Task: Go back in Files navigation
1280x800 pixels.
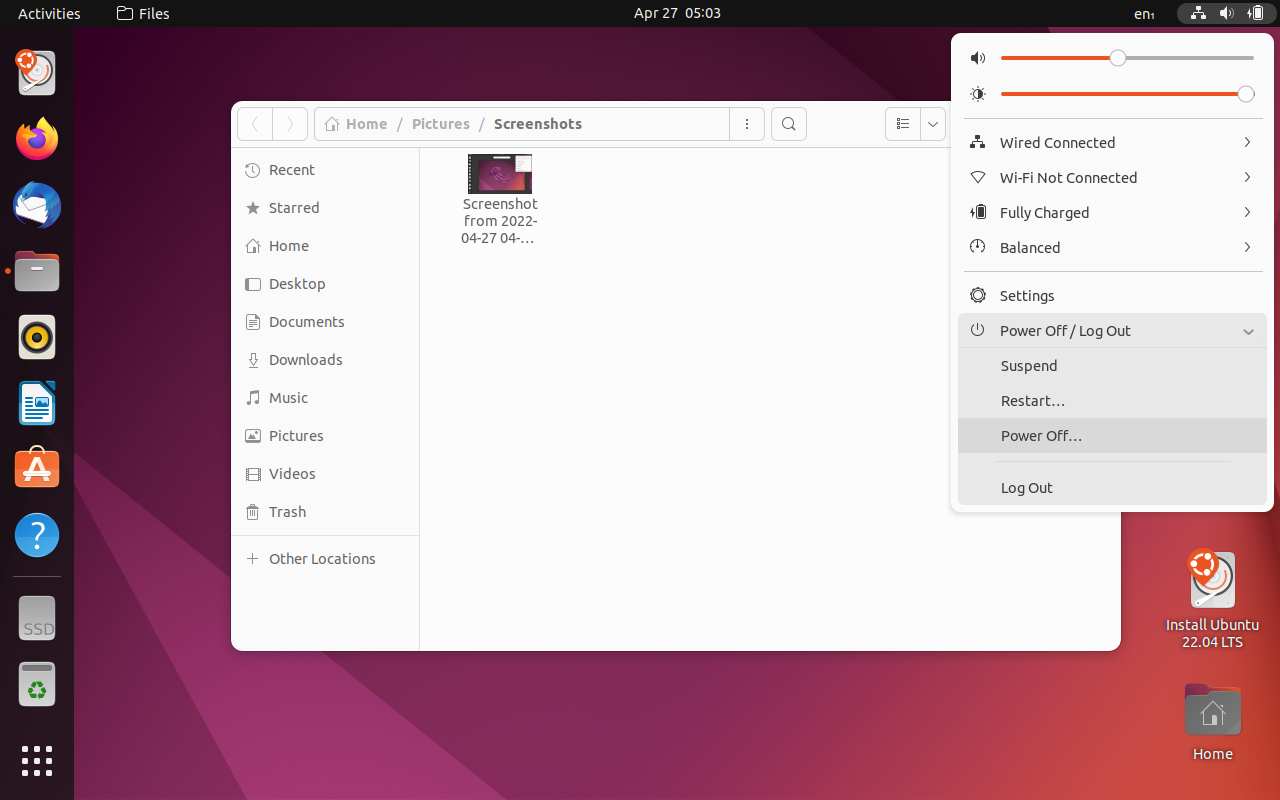Action: (x=255, y=124)
